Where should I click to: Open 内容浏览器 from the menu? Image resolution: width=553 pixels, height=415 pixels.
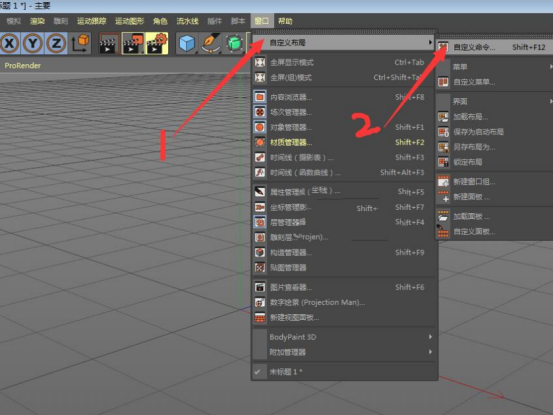pos(344,97)
